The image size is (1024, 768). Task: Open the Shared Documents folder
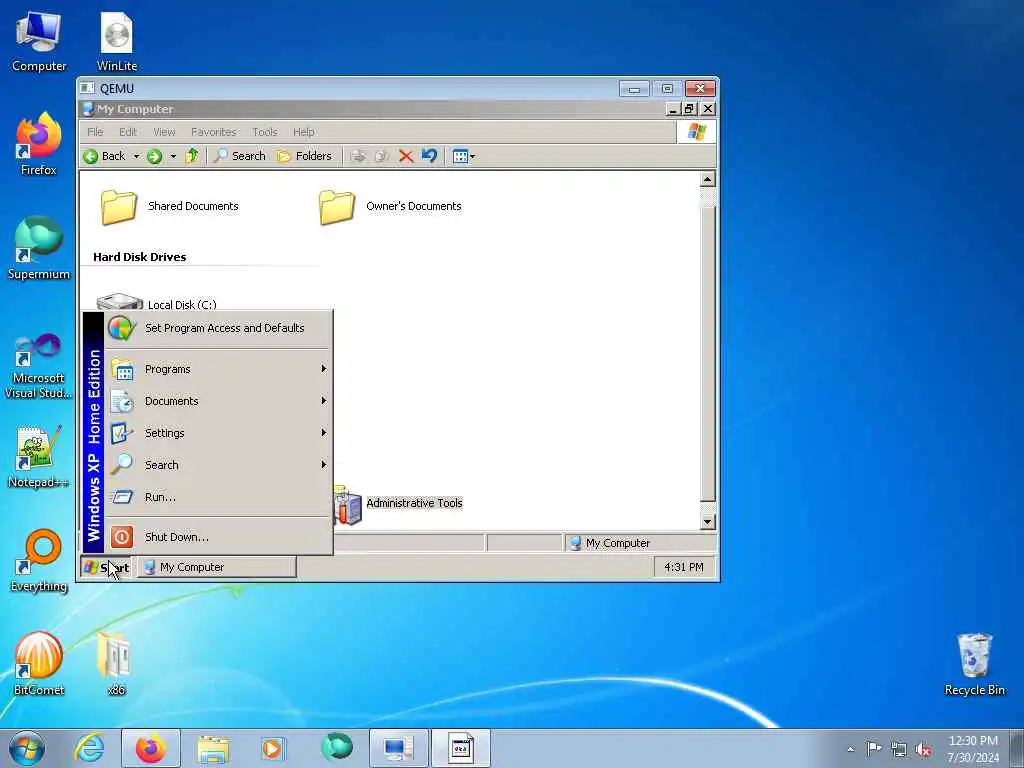tap(169, 206)
